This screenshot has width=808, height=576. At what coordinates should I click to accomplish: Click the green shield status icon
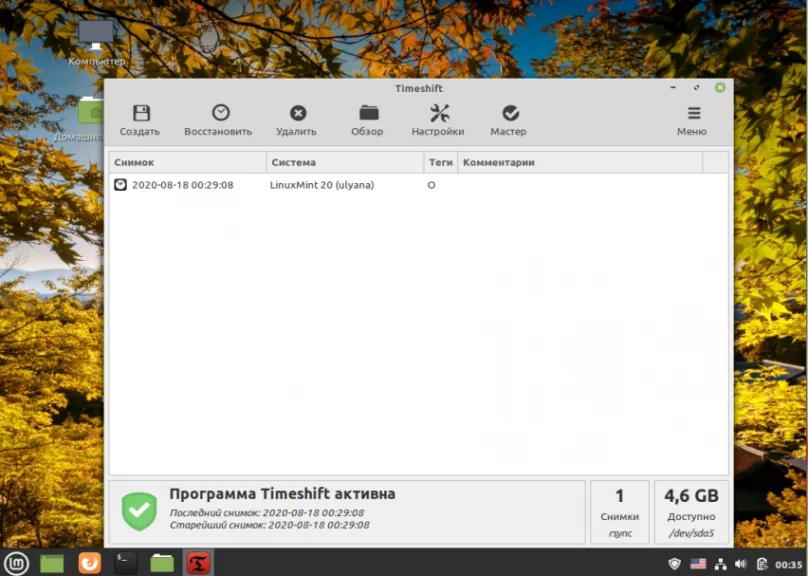[139, 512]
